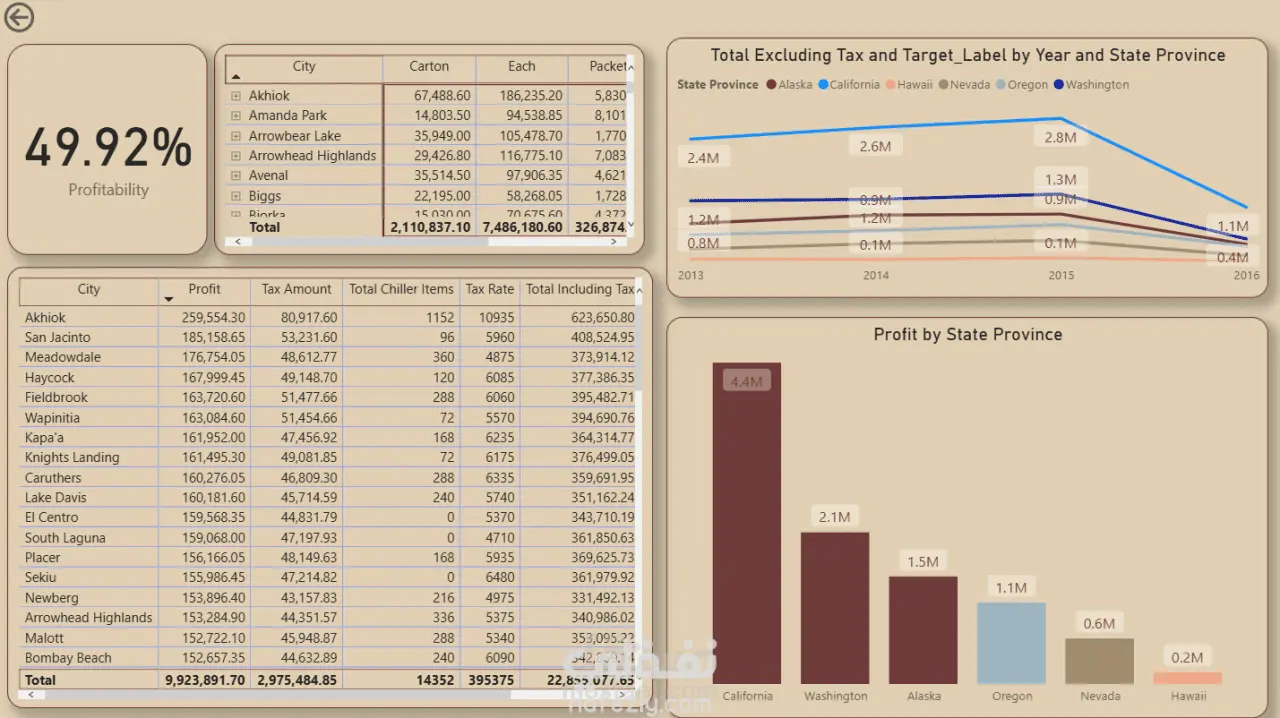Click matrix horizontal scrollbar left arrow
This screenshot has width=1280, height=718.
238,242
